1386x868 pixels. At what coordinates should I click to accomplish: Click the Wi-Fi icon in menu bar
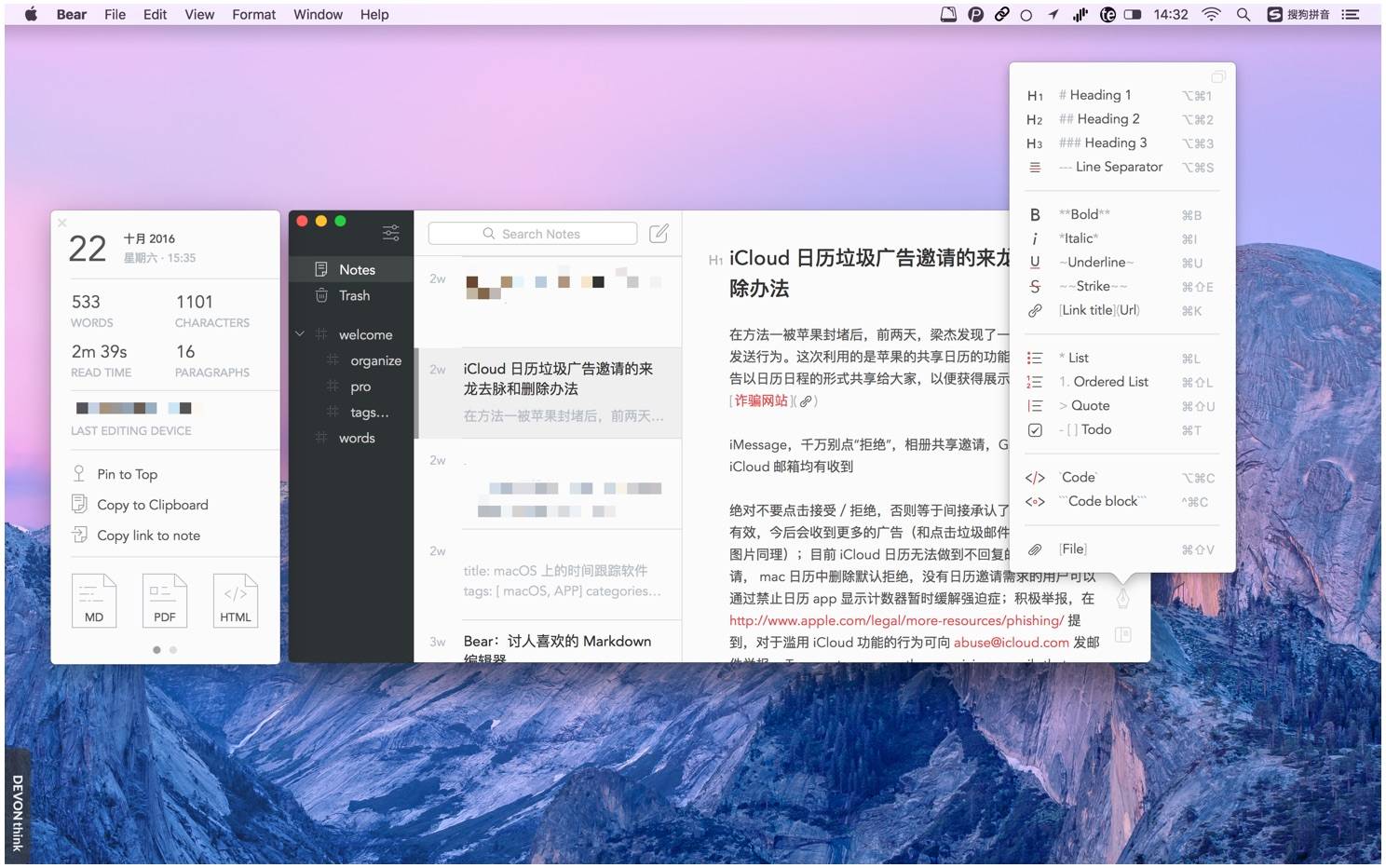pyautogui.click(x=1211, y=14)
